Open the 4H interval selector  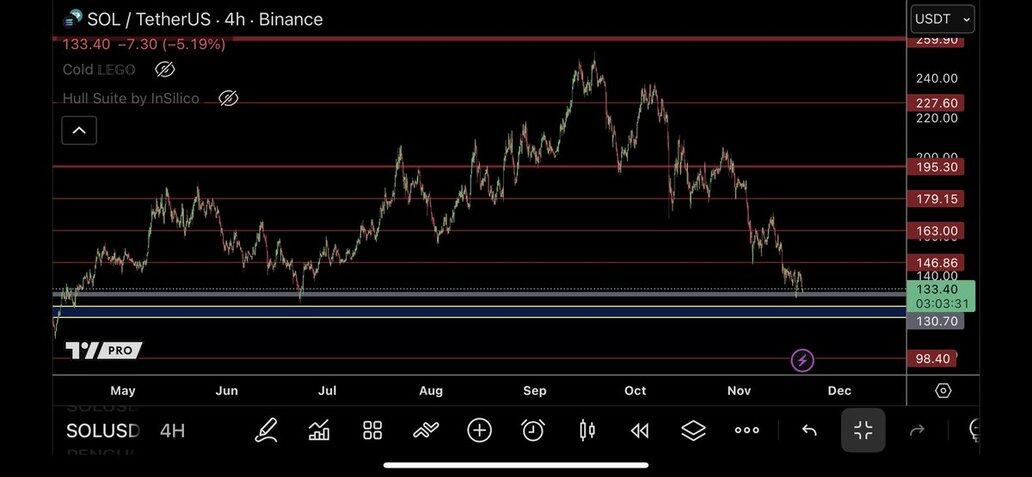pos(172,431)
